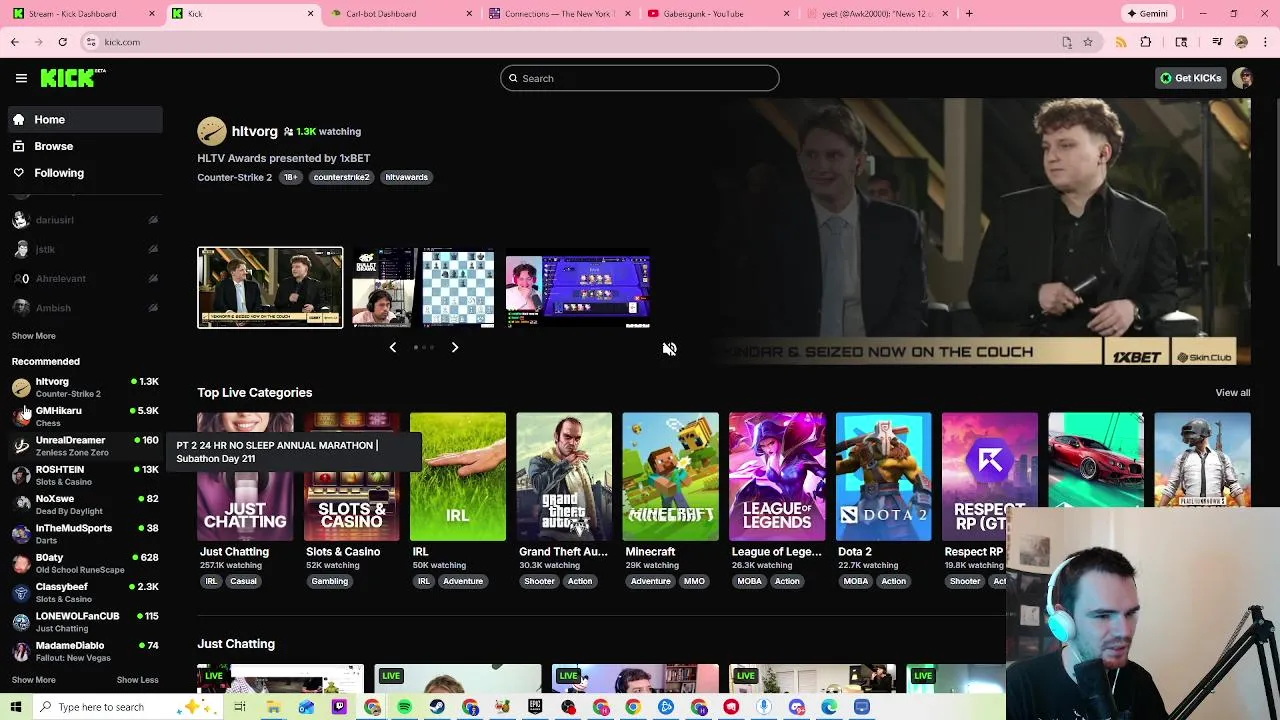The width and height of the screenshot is (1280, 720).
Task: Toggle notifications for jstlk
Action: [x=153, y=249]
